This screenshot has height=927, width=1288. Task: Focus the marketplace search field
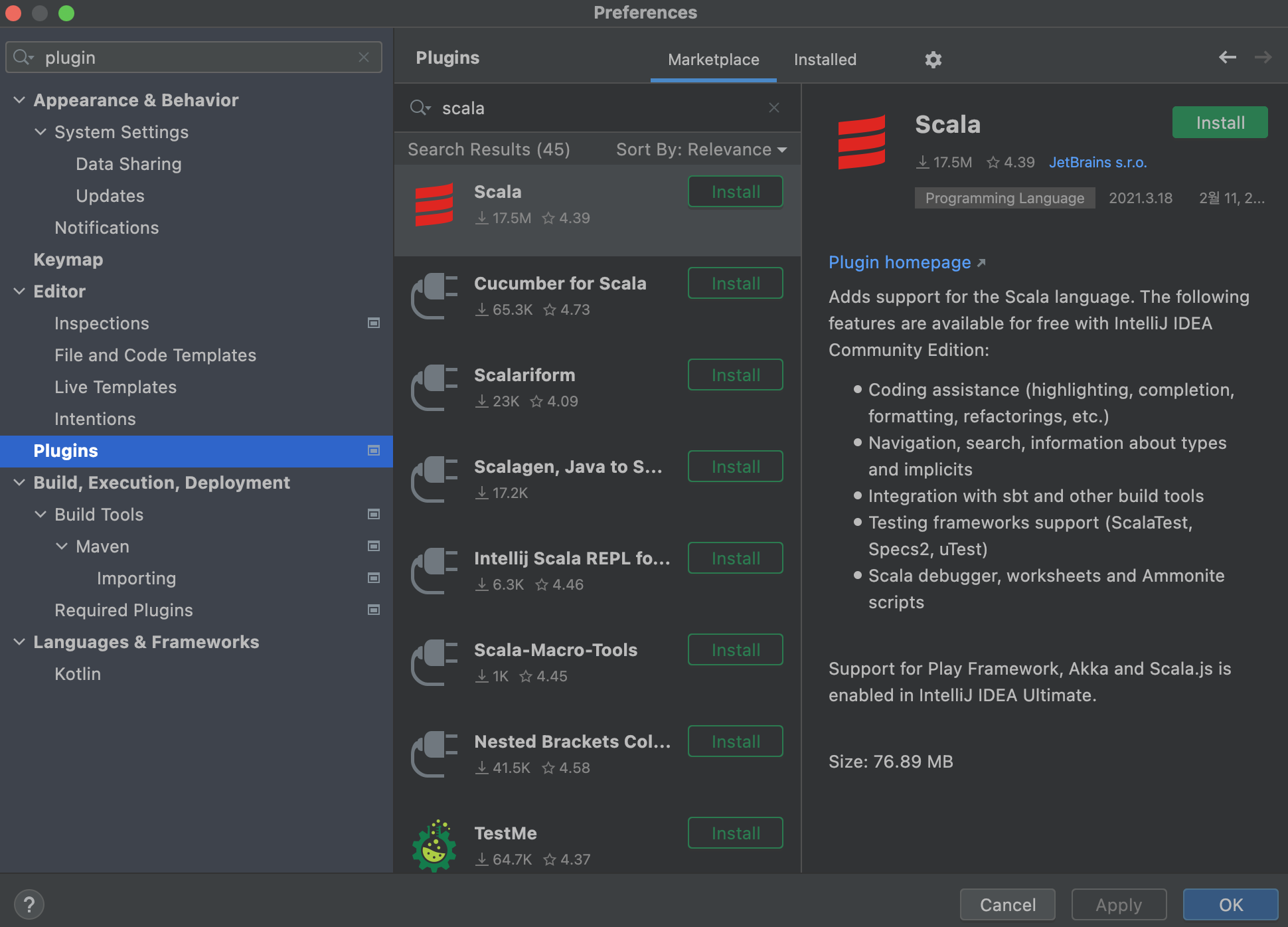coord(598,108)
